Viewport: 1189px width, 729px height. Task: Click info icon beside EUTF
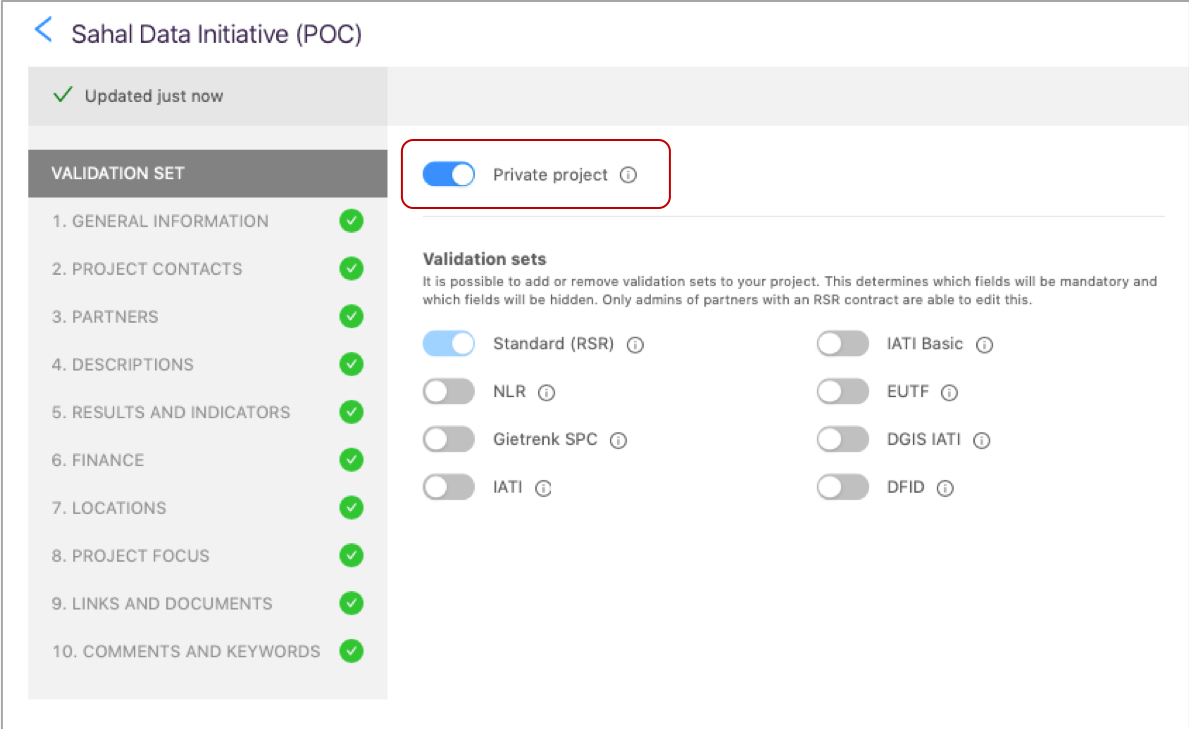[949, 392]
